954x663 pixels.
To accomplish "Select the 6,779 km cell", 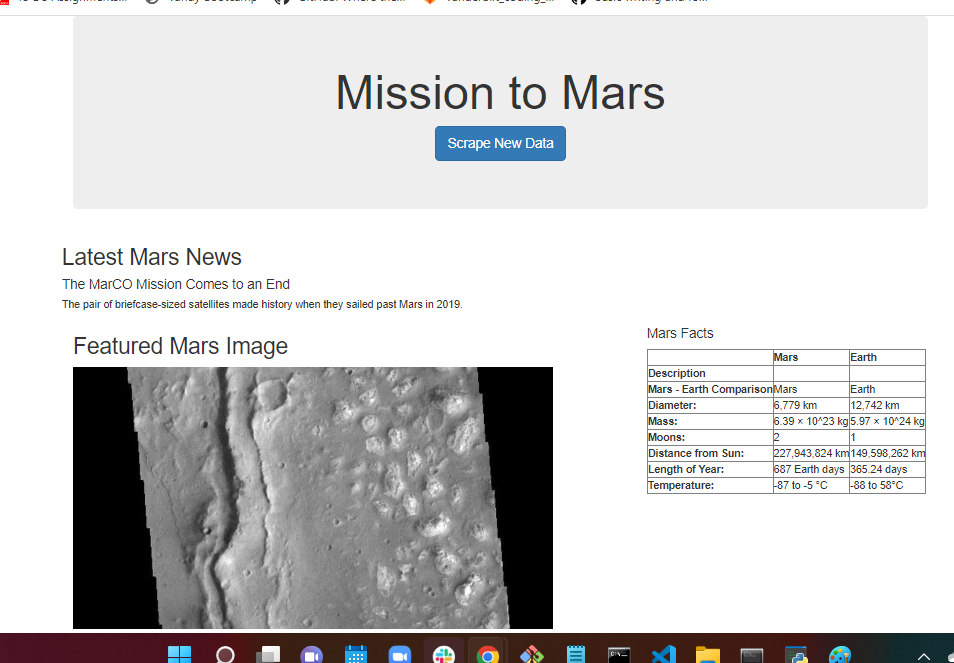I will coord(811,405).
